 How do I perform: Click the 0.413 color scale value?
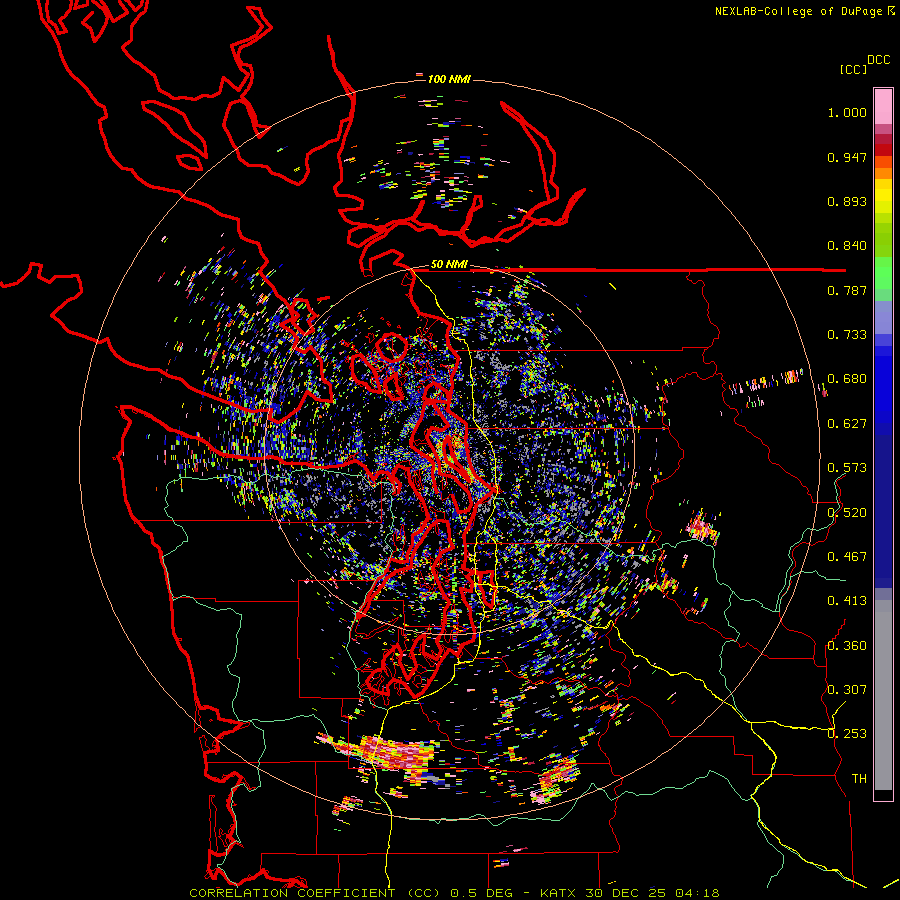tap(847, 601)
